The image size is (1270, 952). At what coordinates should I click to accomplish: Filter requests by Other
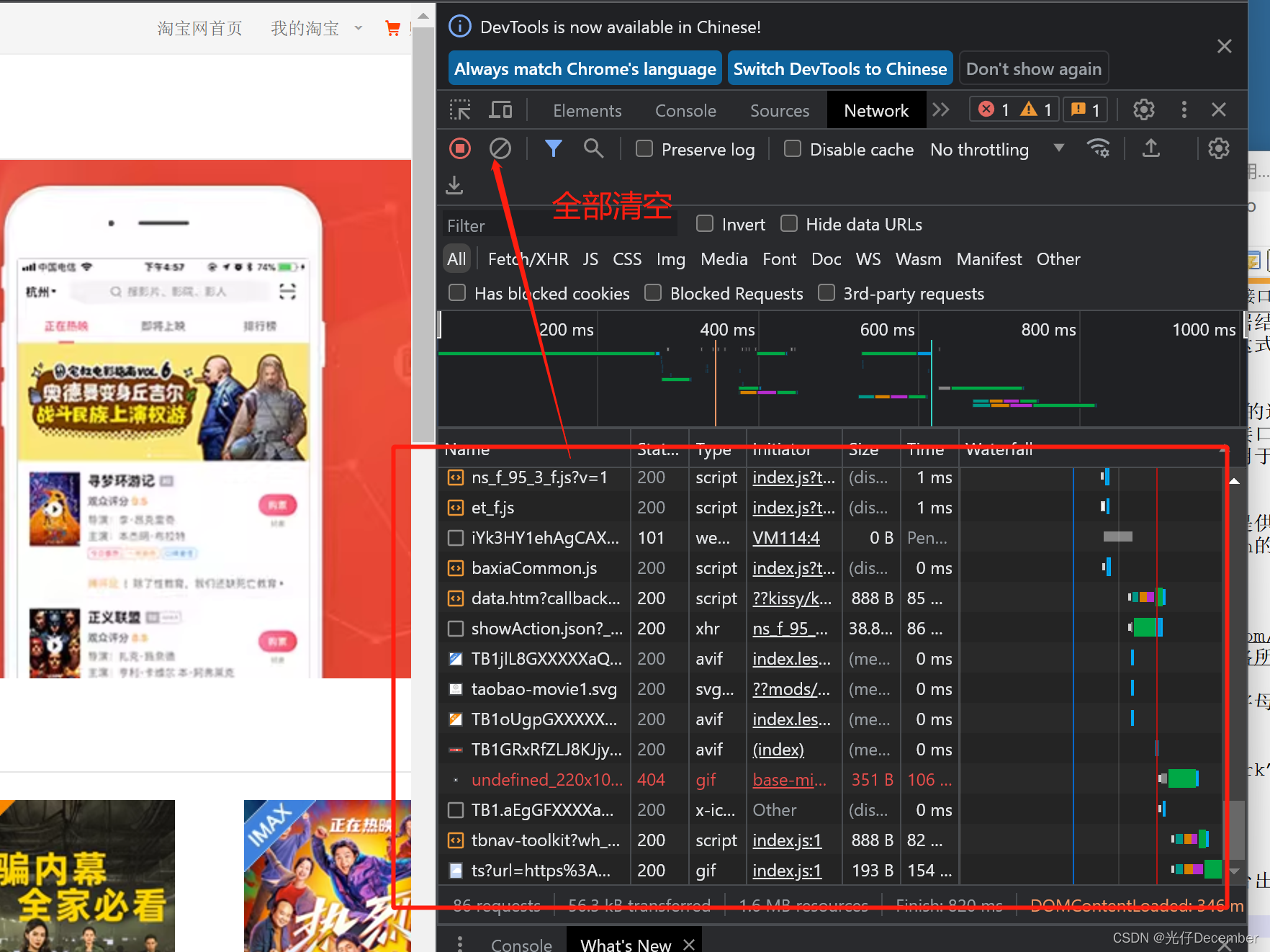pos(1058,259)
